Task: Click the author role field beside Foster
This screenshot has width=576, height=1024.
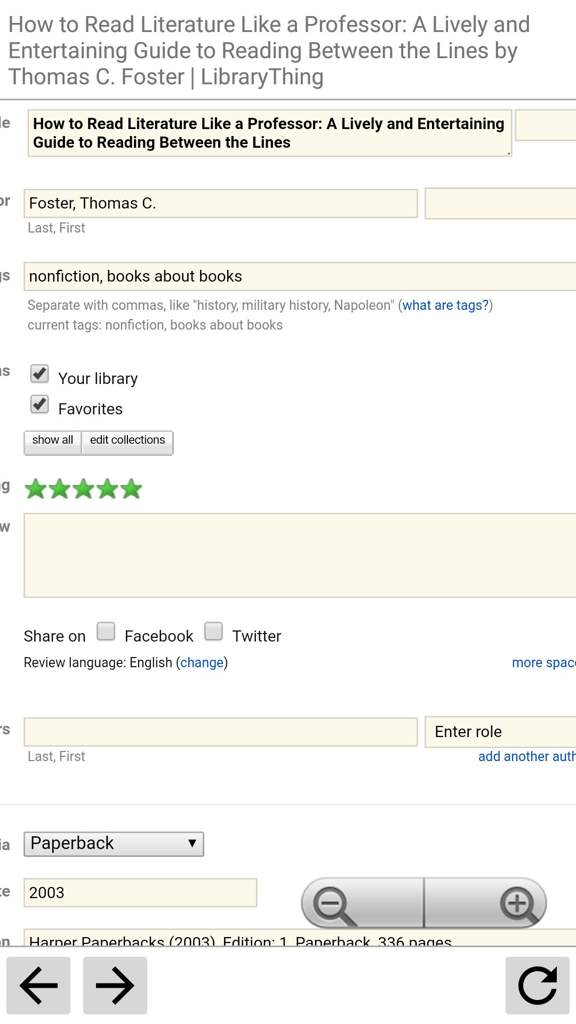Action: pos(500,203)
